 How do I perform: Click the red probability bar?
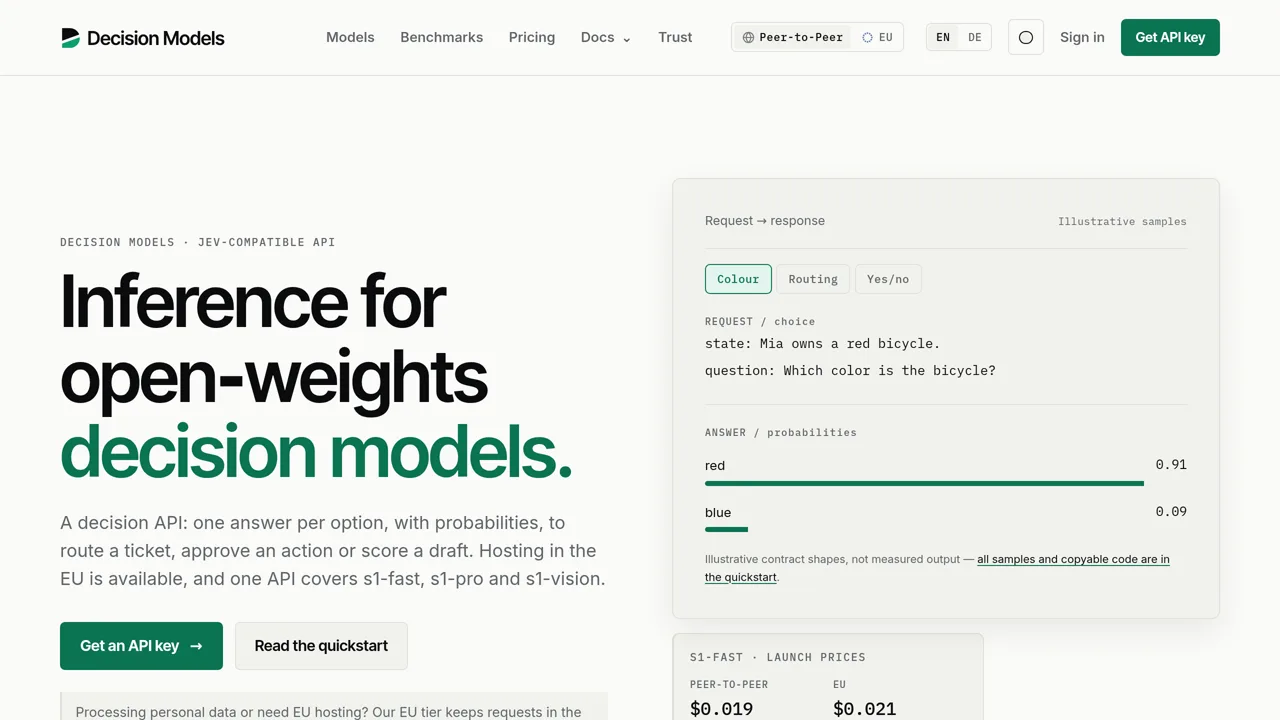click(x=924, y=484)
